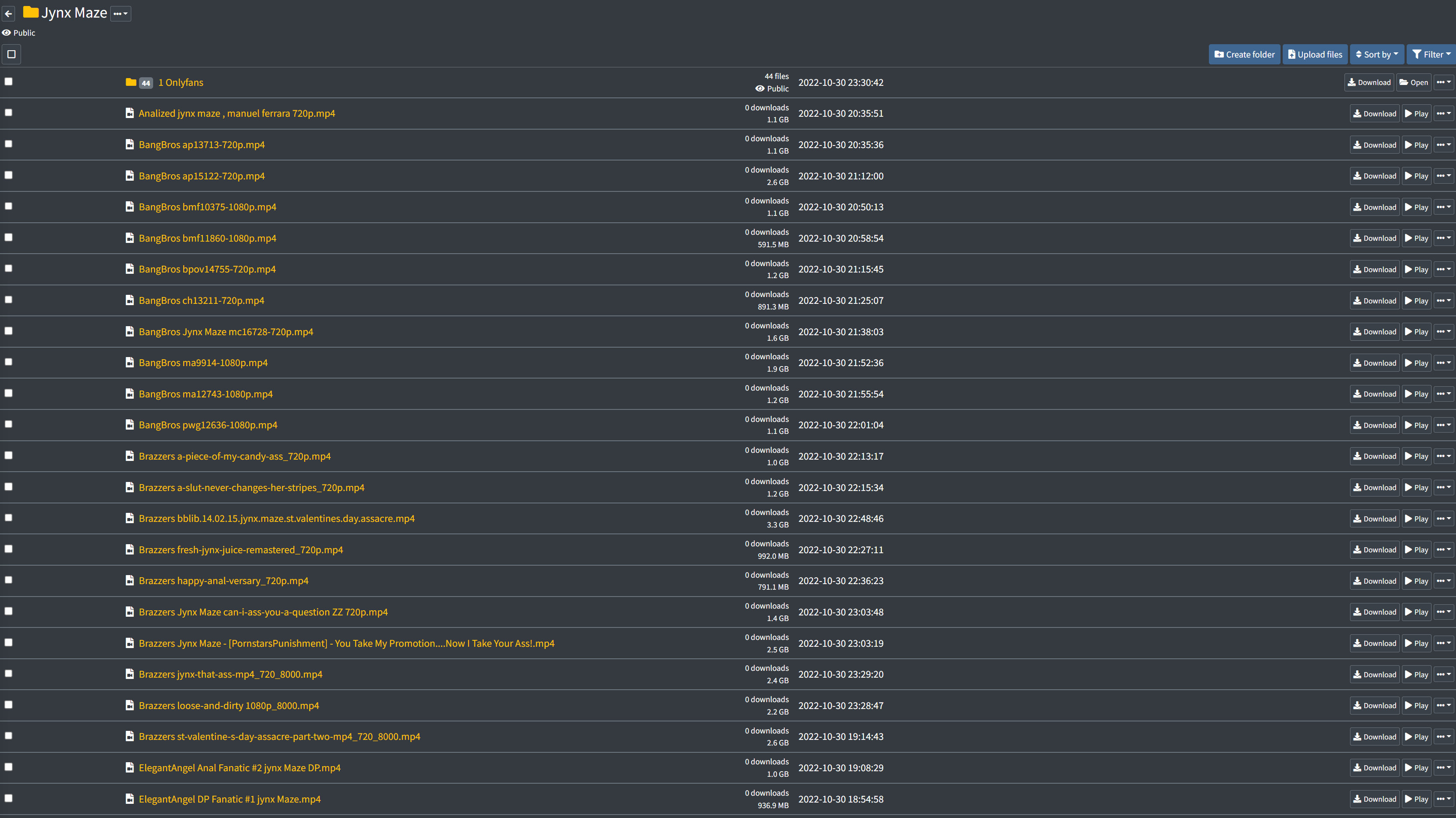Open the Jynx Maze folder options menu

click(x=121, y=14)
